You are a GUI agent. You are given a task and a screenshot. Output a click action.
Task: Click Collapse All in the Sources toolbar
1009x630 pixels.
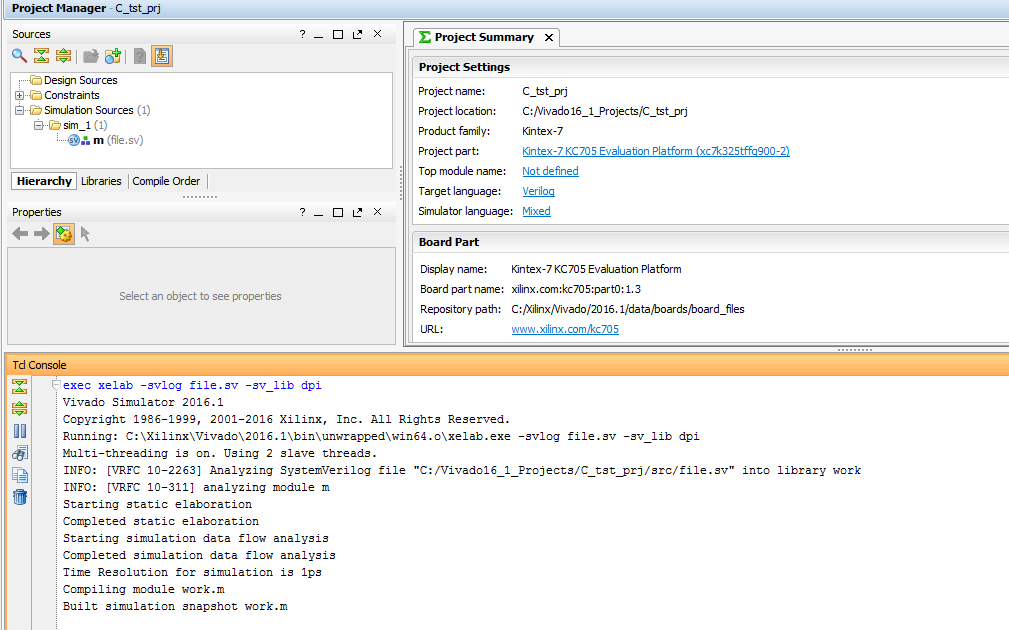click(42, 56)
